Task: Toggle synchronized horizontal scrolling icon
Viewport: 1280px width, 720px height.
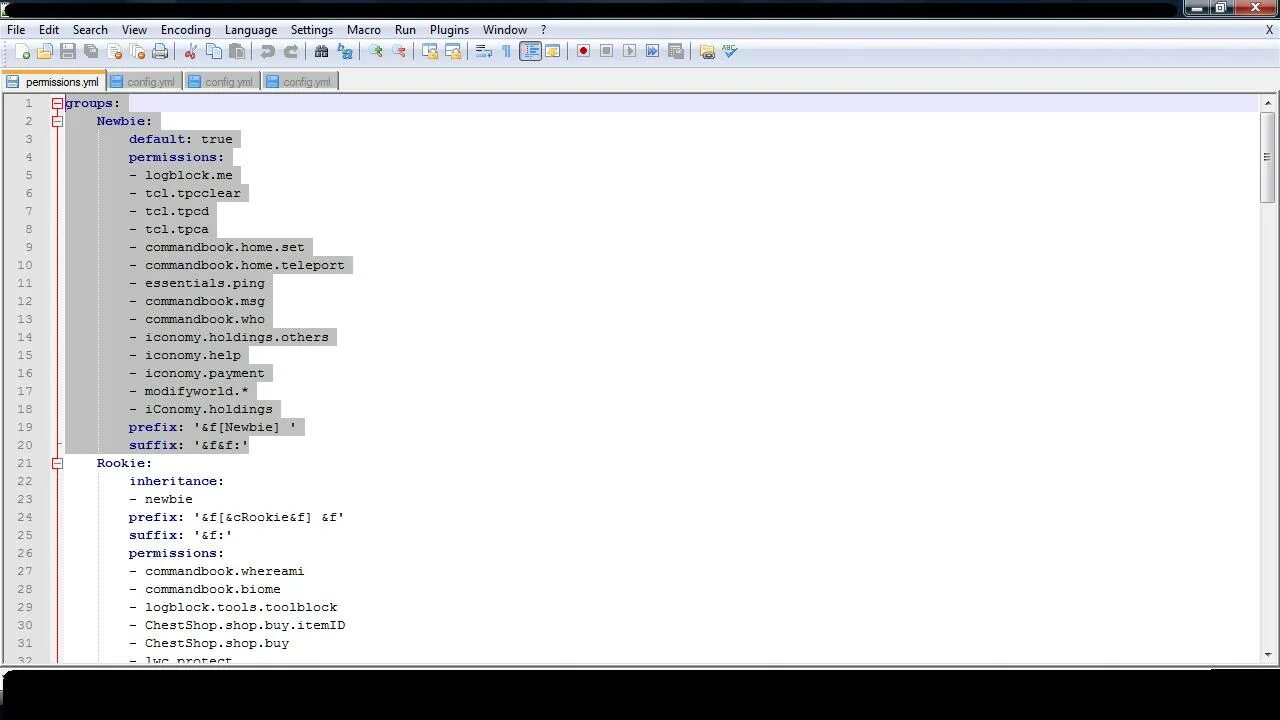Action: pos(453,51)
